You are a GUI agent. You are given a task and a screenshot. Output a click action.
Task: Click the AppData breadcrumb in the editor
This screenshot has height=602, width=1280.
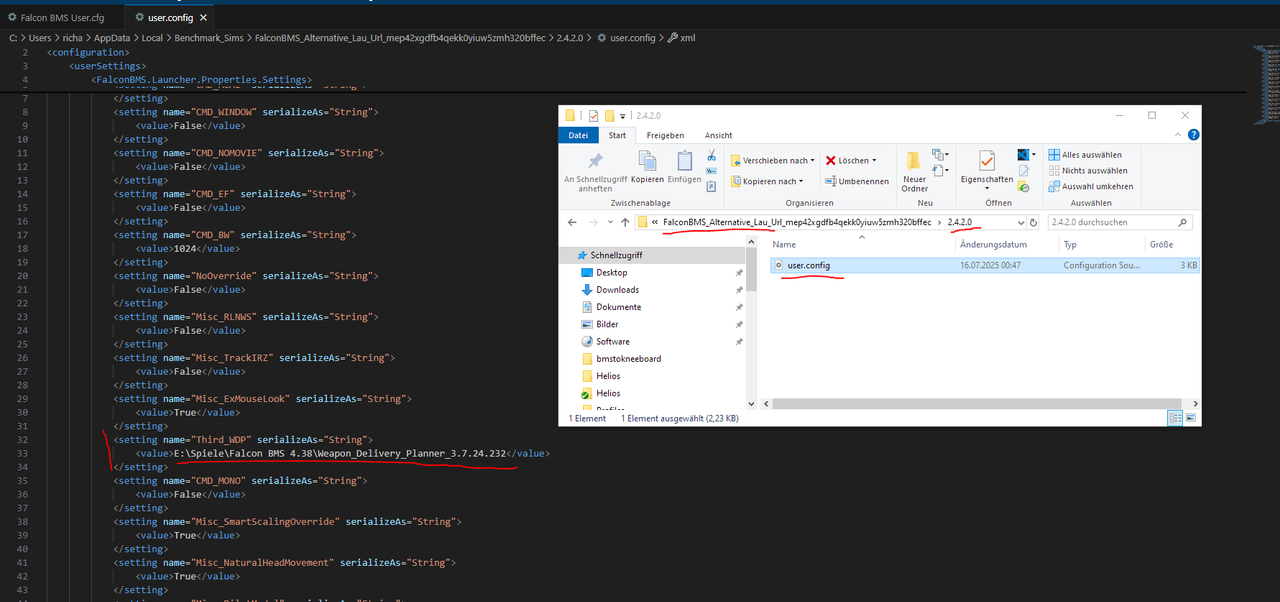click(x=114, y=38)
